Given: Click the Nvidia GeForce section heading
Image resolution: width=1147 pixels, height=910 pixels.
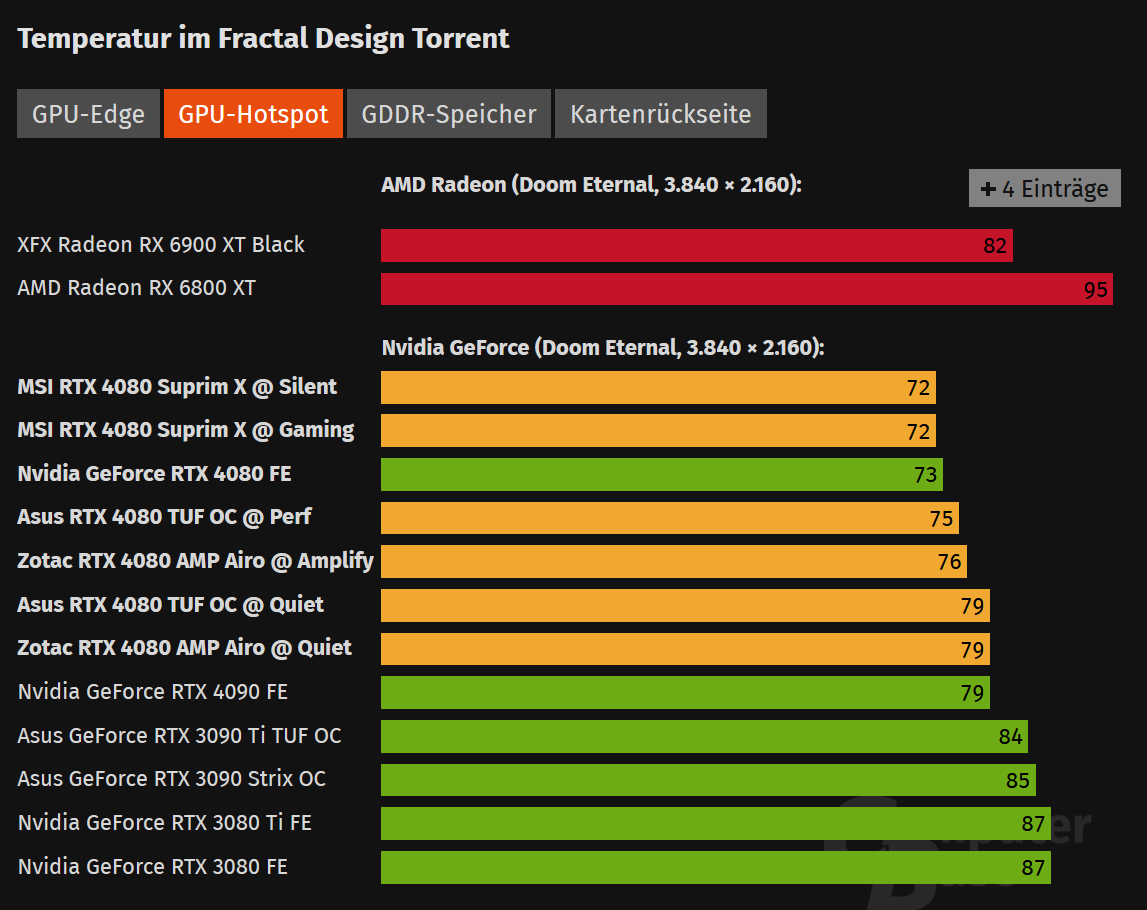Looking at the screenshot, I should 603,347.
